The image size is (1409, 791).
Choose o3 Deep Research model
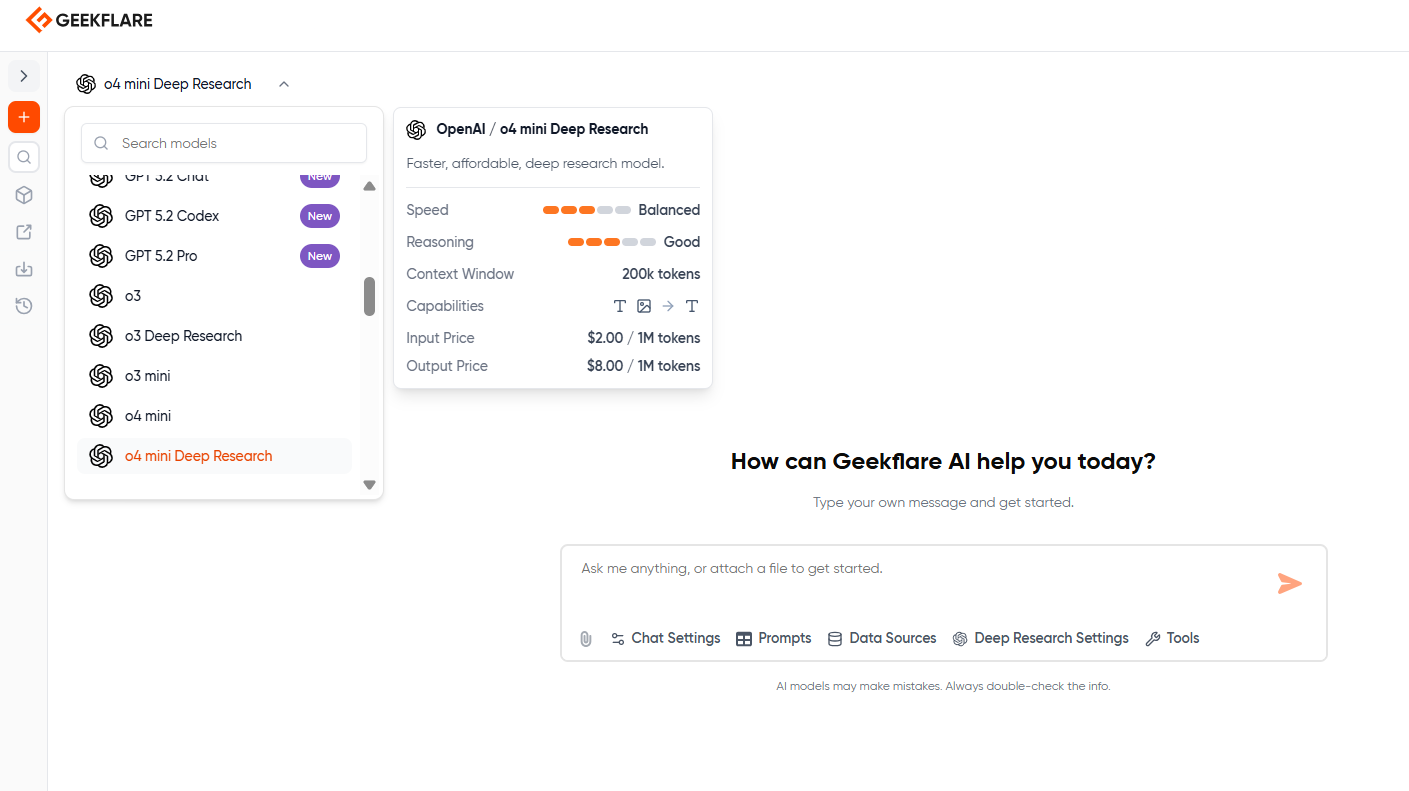(183, 336)
